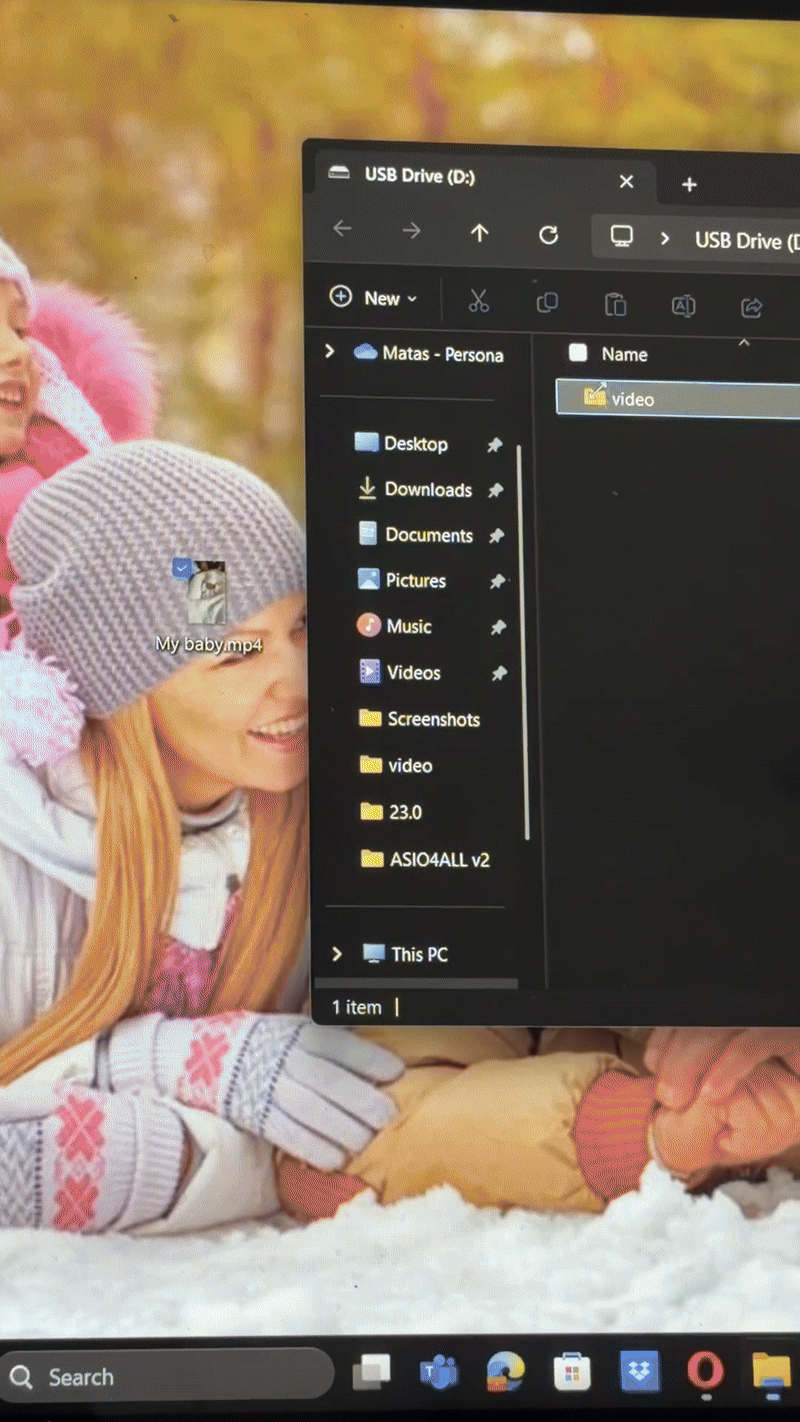Screen dimensions: 800x1422
Task: Click the taskbar Search box
Action: (x=165, y=1377)
